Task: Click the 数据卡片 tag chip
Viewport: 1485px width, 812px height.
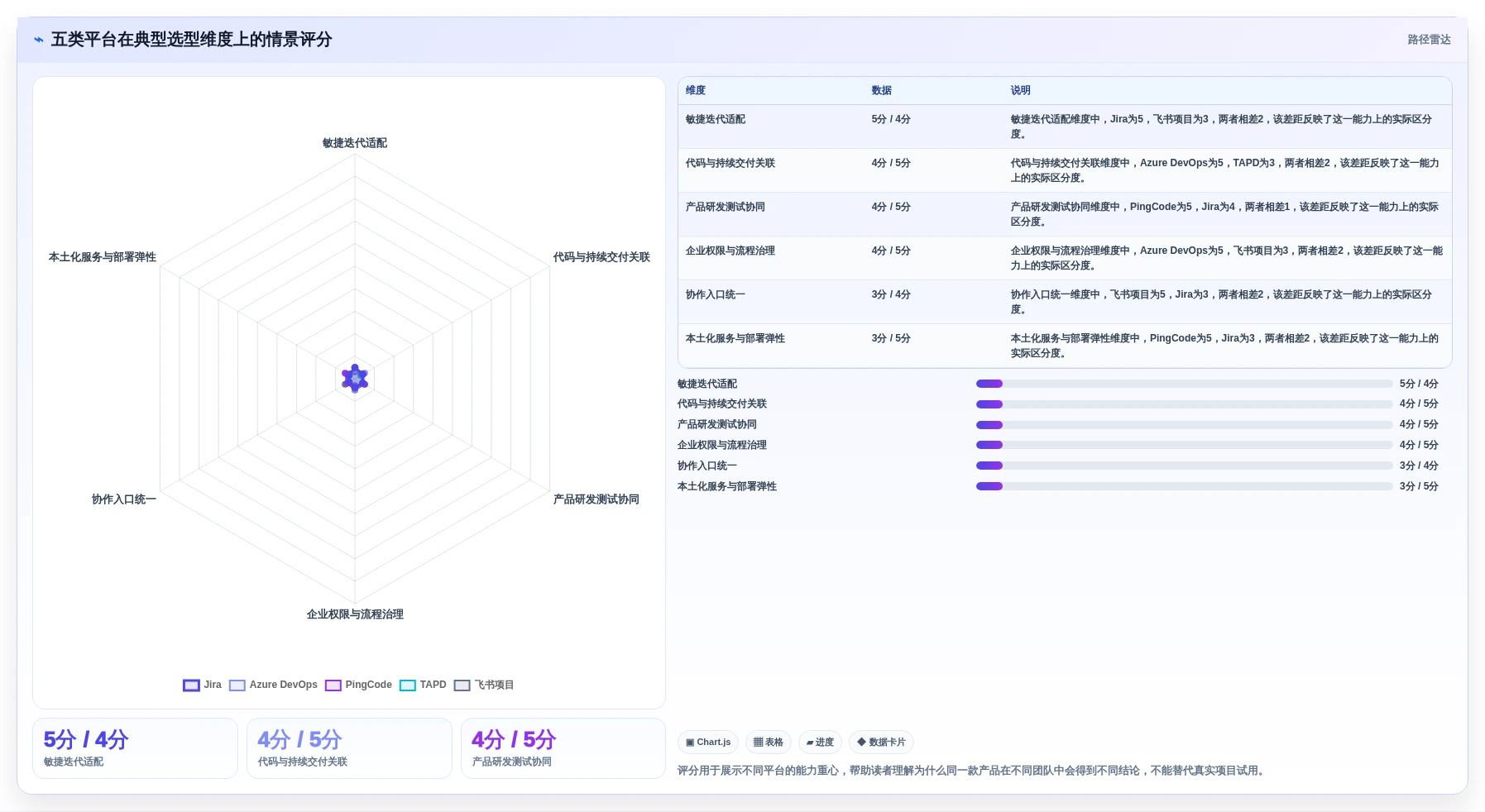Action: click(x=881, y=743)
